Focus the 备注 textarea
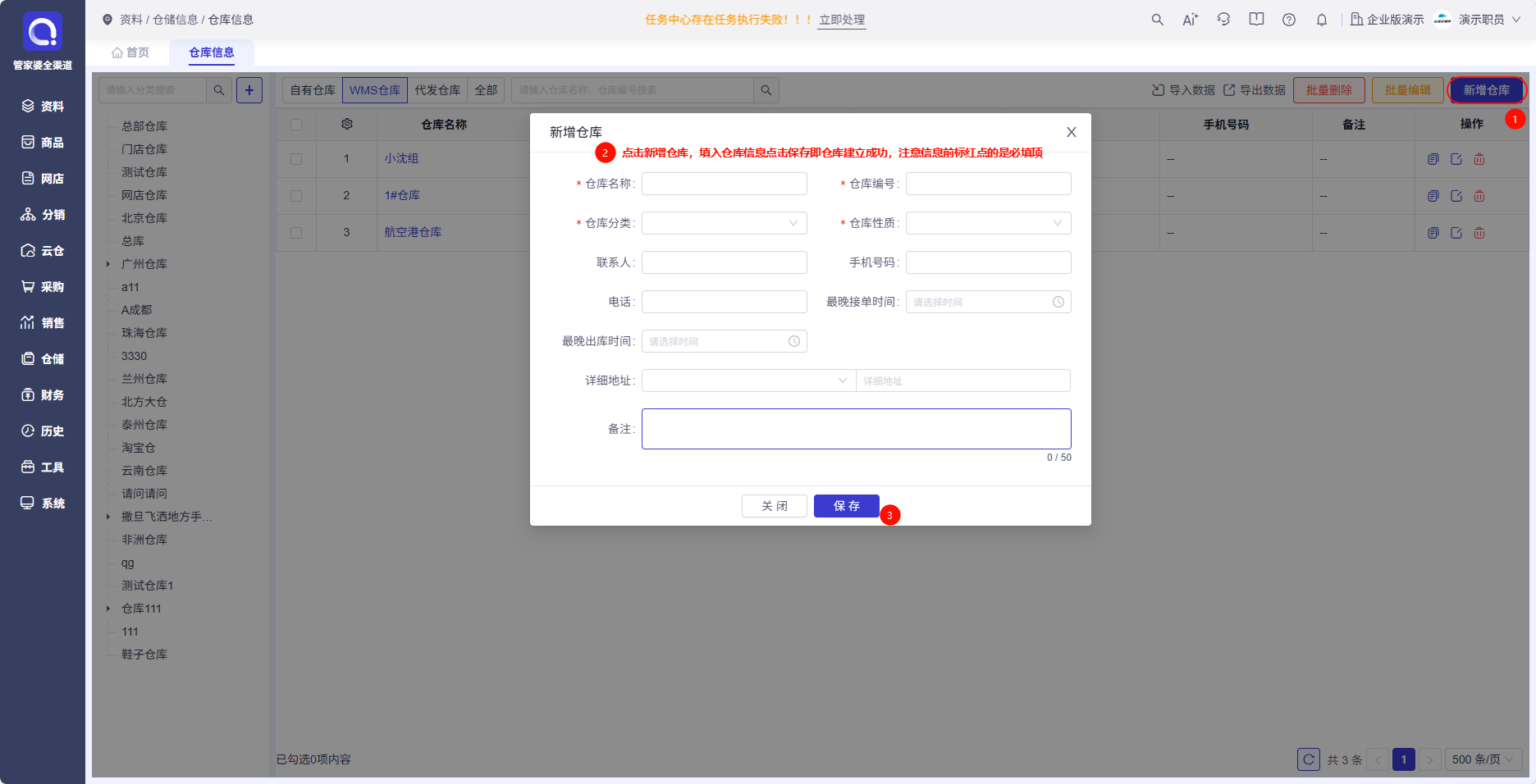1536x784 pixels. point(857,429)
